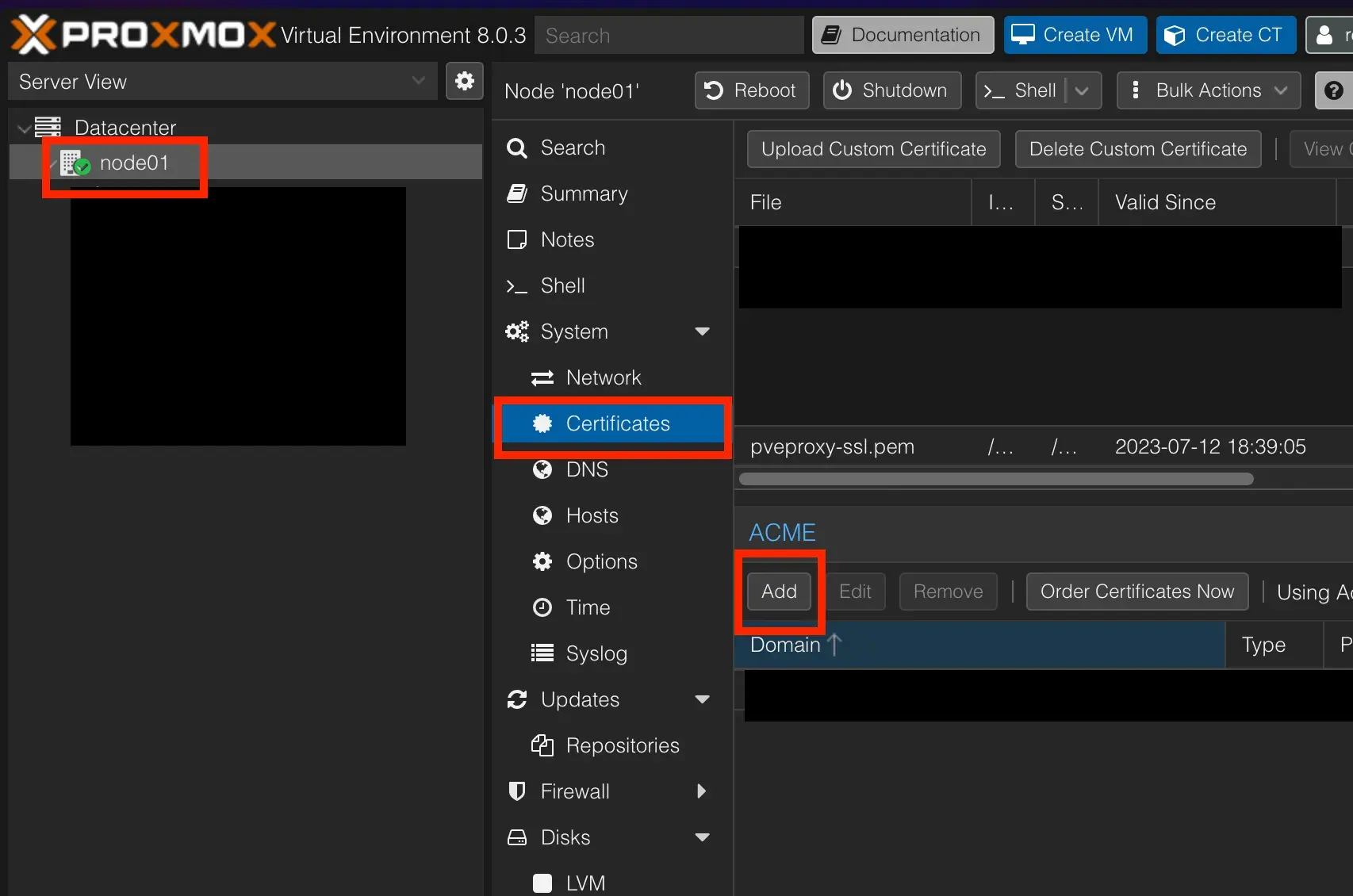Select the Network menu item

point(612,377)
